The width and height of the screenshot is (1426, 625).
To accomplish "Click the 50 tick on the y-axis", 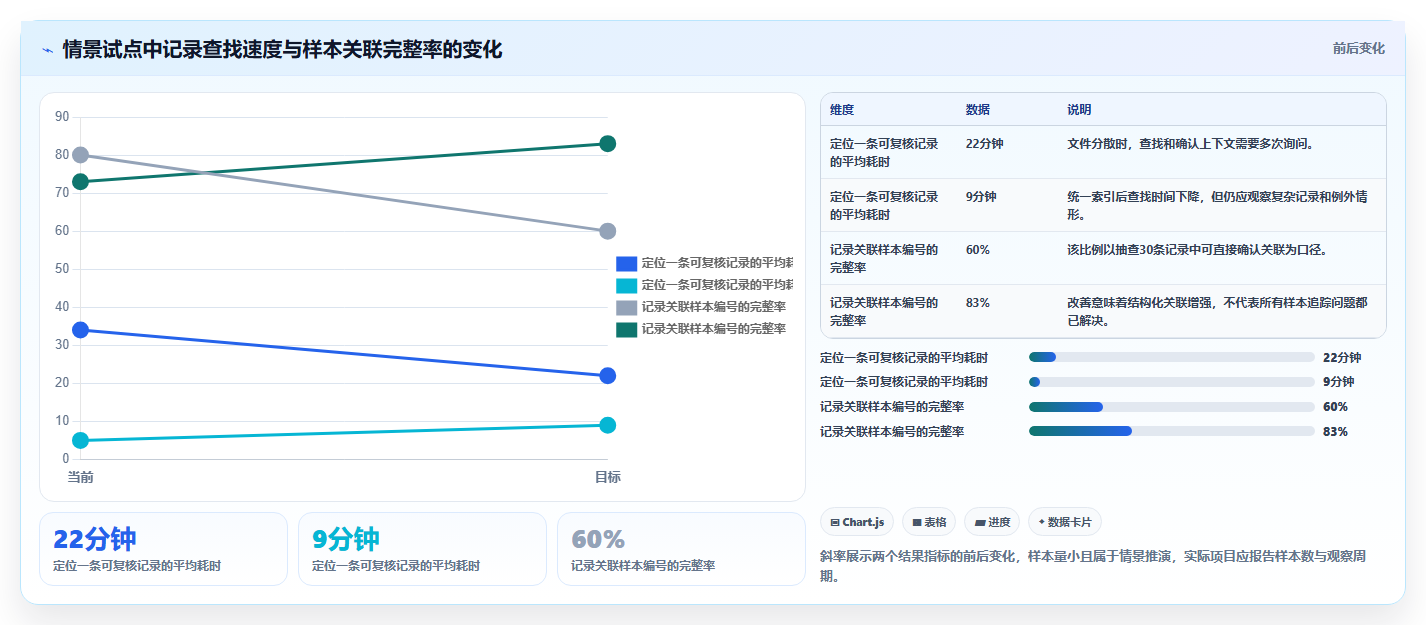I will [62, 269].
